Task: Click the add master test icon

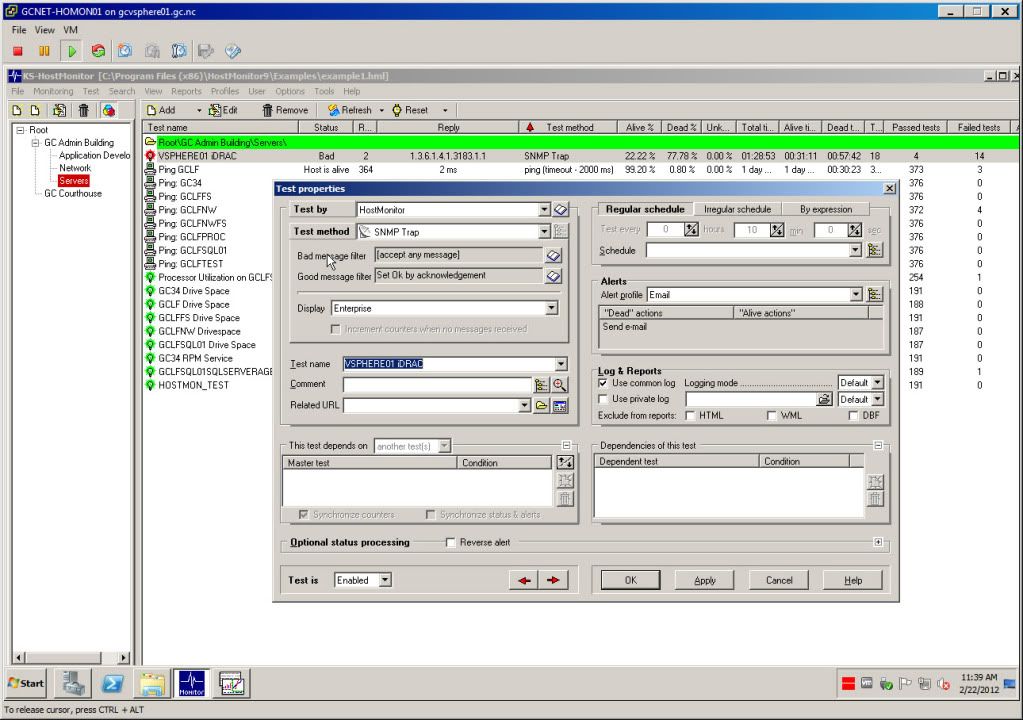Action: [x=565, y=462]
